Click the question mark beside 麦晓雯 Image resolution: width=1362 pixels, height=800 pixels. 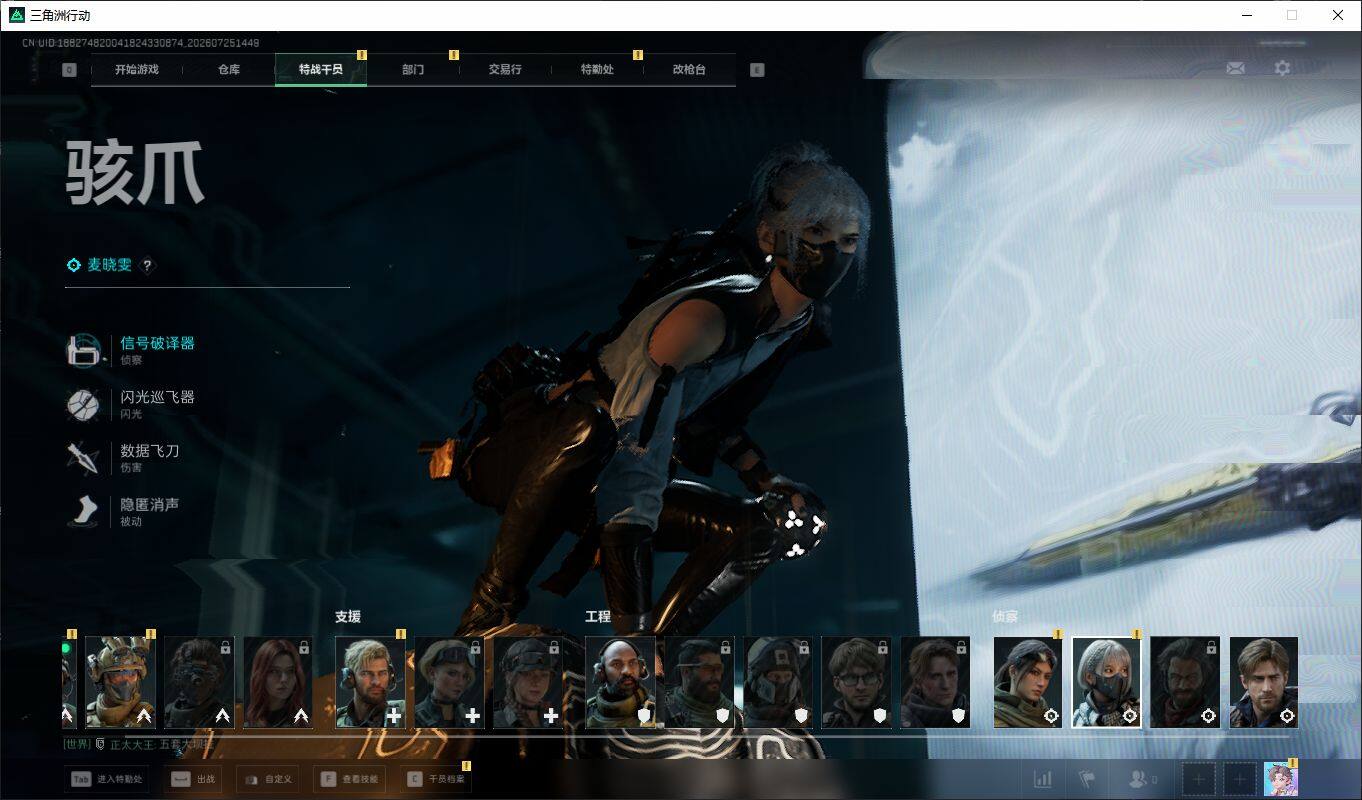click(x=147, y=266)
